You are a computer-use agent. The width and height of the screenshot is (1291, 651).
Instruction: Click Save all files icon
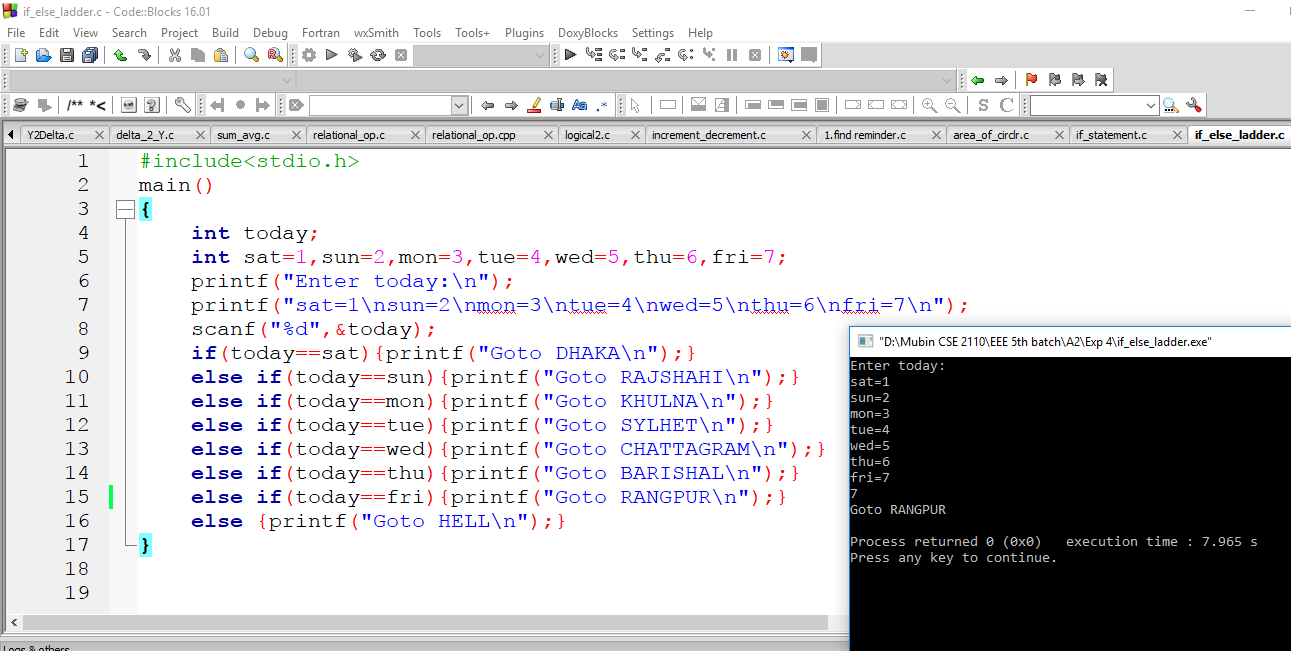pyautogui.click(x=88, y=55)
